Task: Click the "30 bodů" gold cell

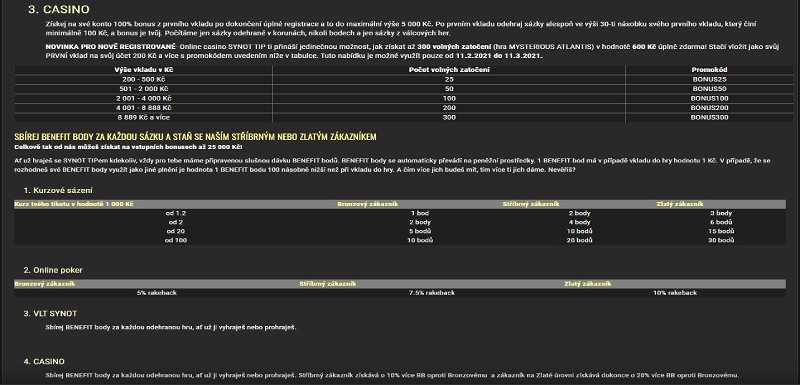Action: coord(721,240)
